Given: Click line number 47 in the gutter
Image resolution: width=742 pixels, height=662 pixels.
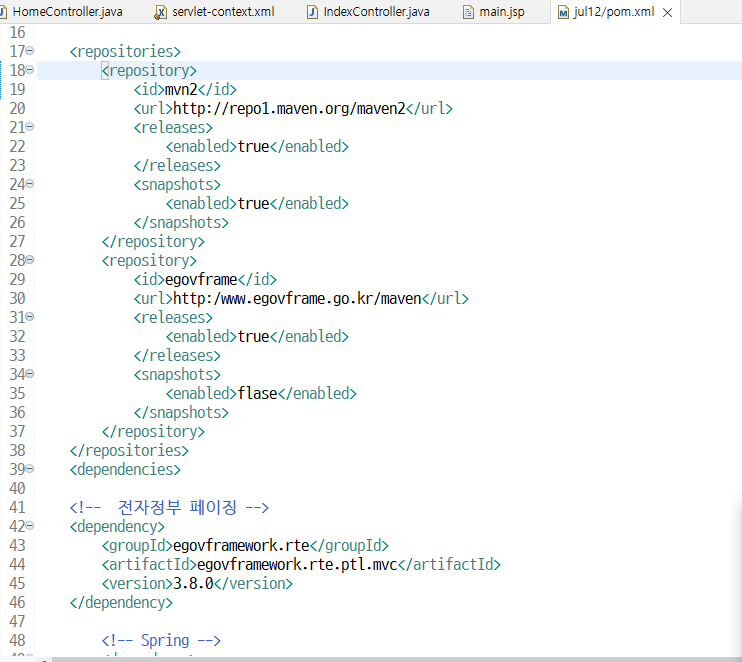Looking at the screenshot, I should (17, 621).
